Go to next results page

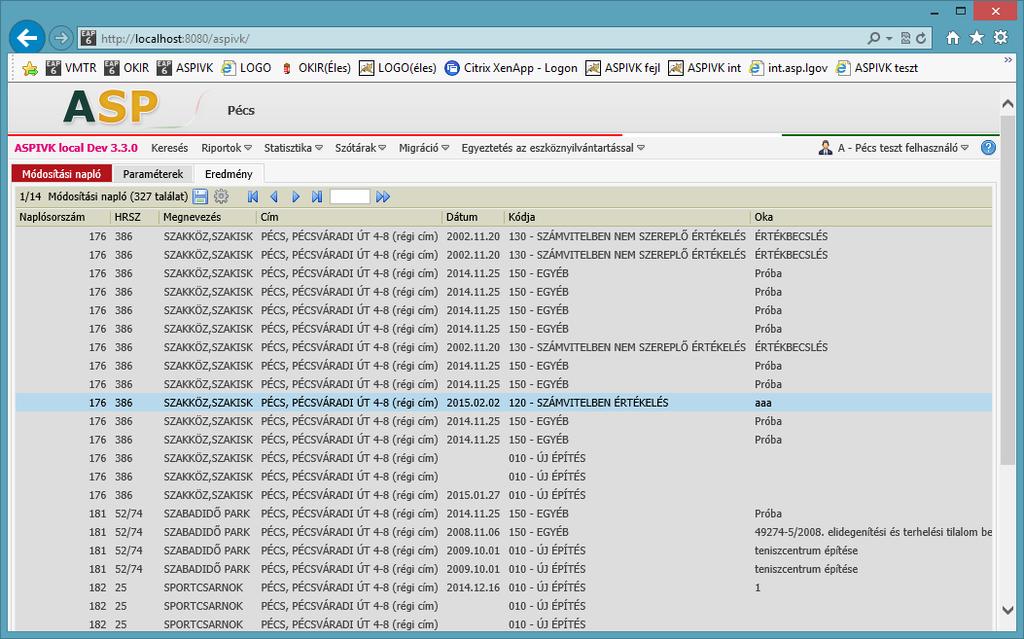click(x=296, y=197)
